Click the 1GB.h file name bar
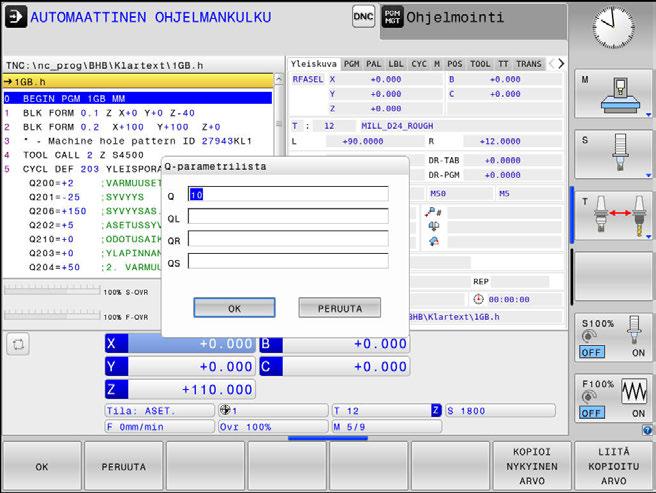This screenshot has width=656, height=493. (x=137, y=81)
